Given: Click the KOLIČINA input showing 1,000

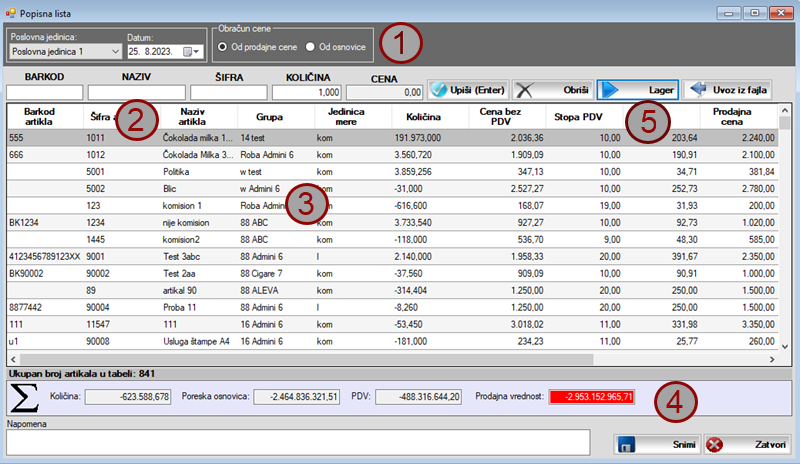Looking at the screenshot, I should click(x=307, y=92).
